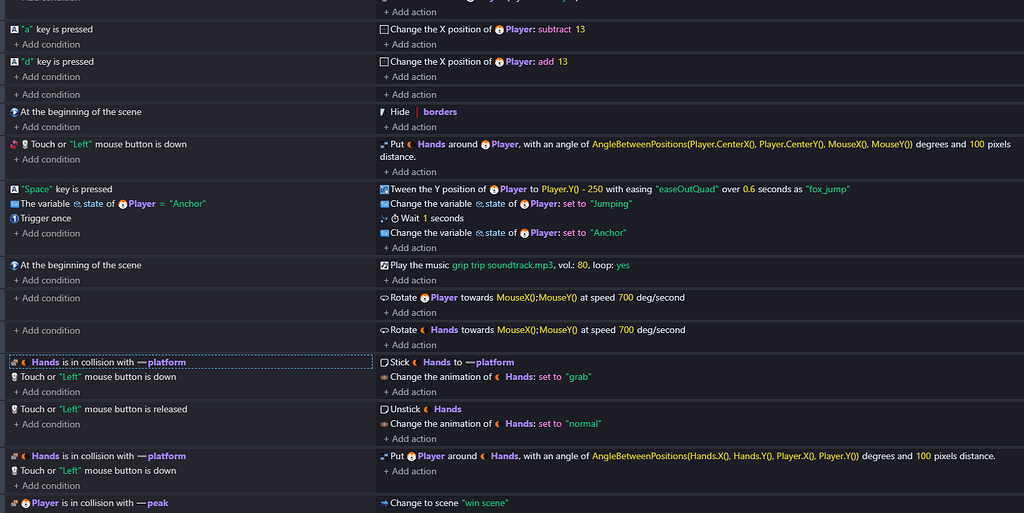
Task: Edit the "fox_jump" tween name
Action: 828,189
